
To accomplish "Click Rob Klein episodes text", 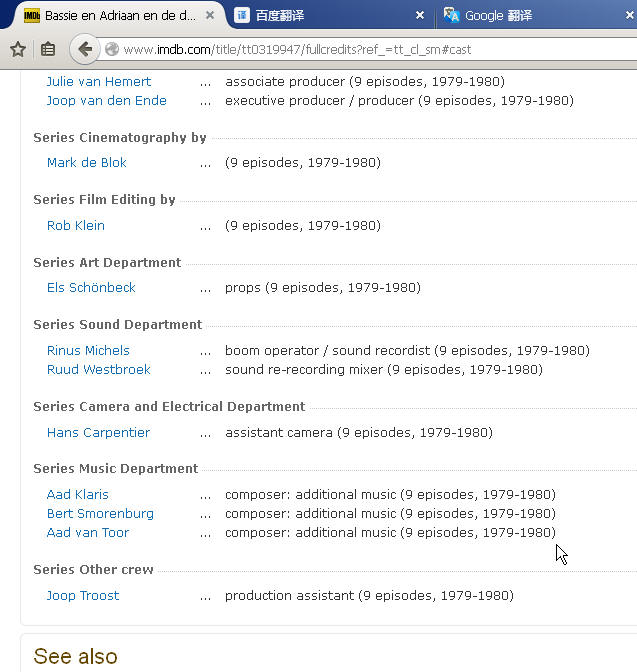I will click(303, 225).
